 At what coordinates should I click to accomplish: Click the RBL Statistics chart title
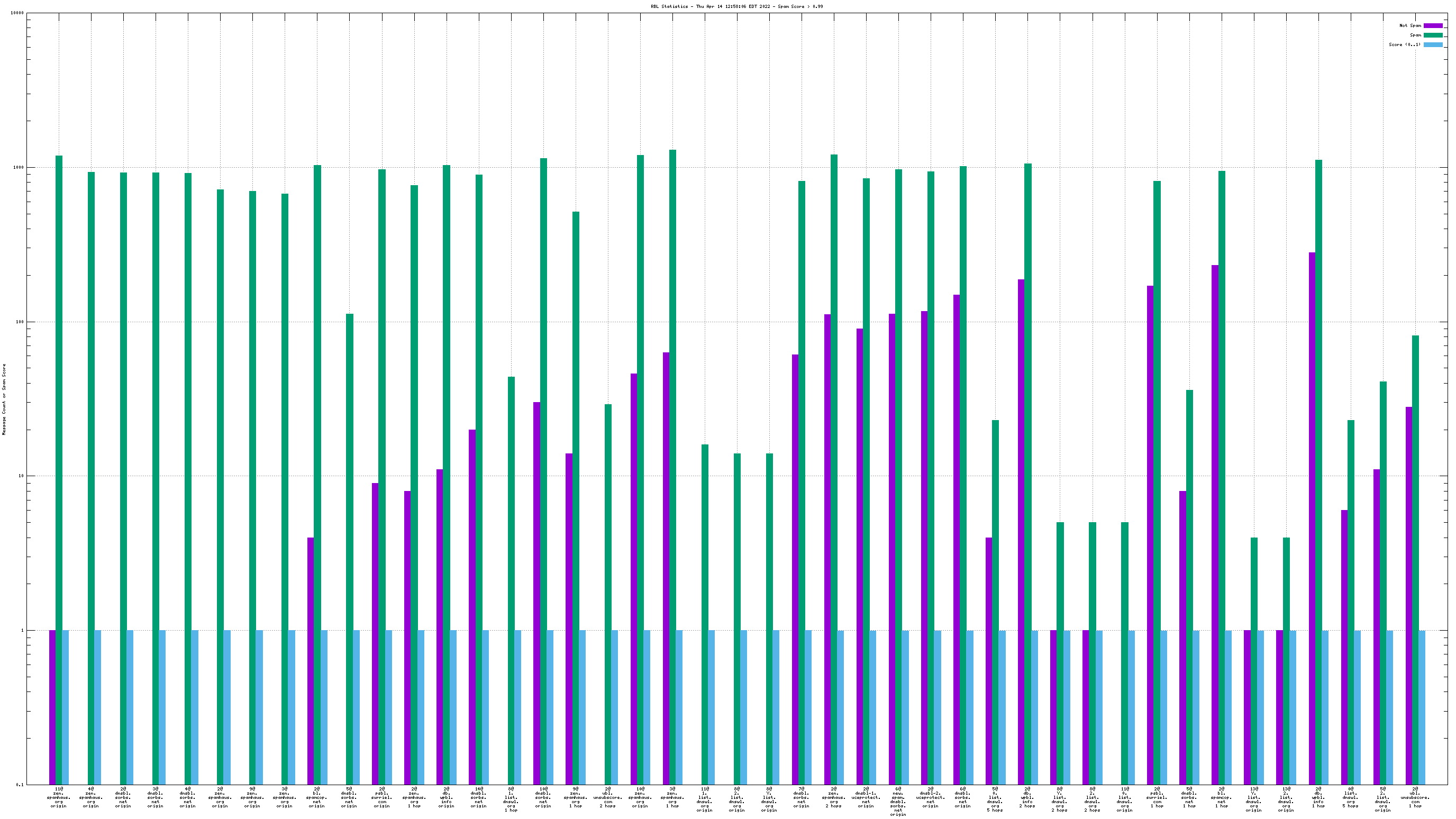click(x=736, y=7)
